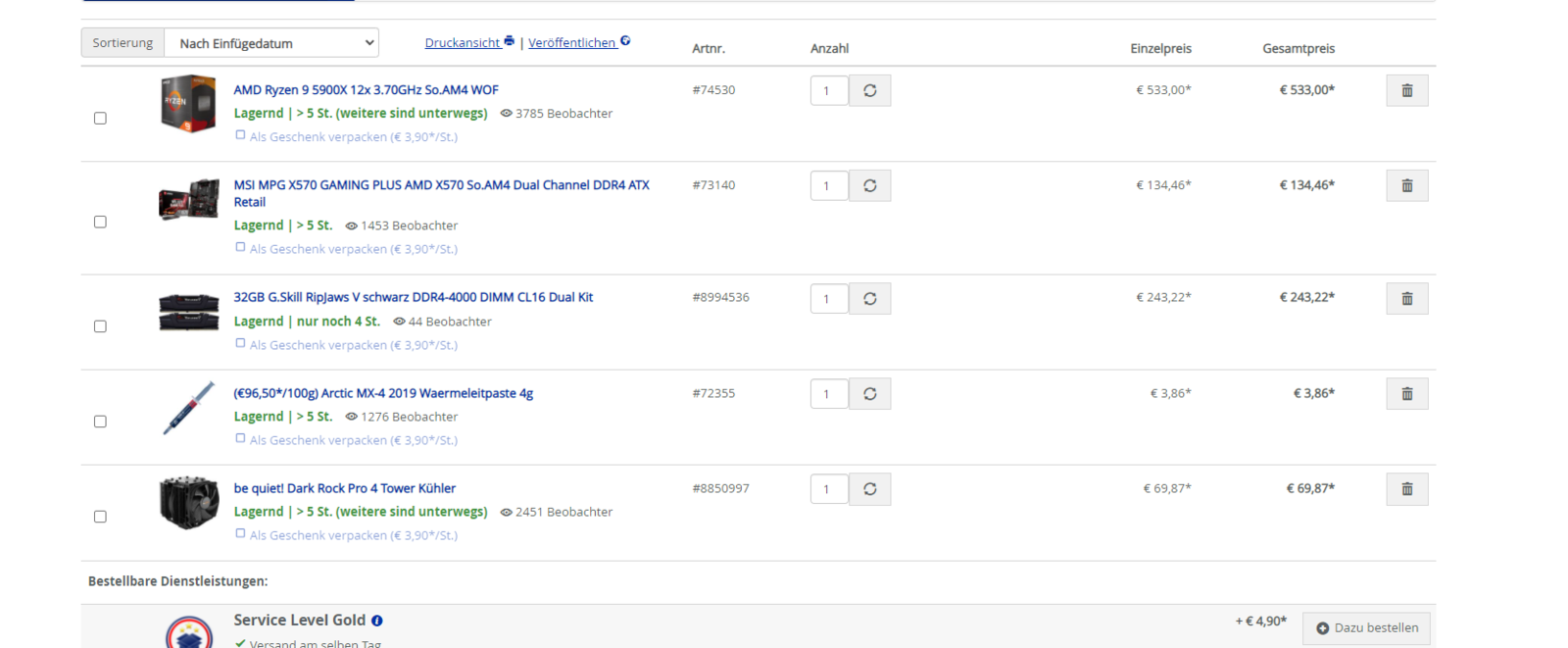This screenshot has height=648, width=1568.
Task: Click the printer icon next to Druckansicht
Action: click(x=509, y=41)
